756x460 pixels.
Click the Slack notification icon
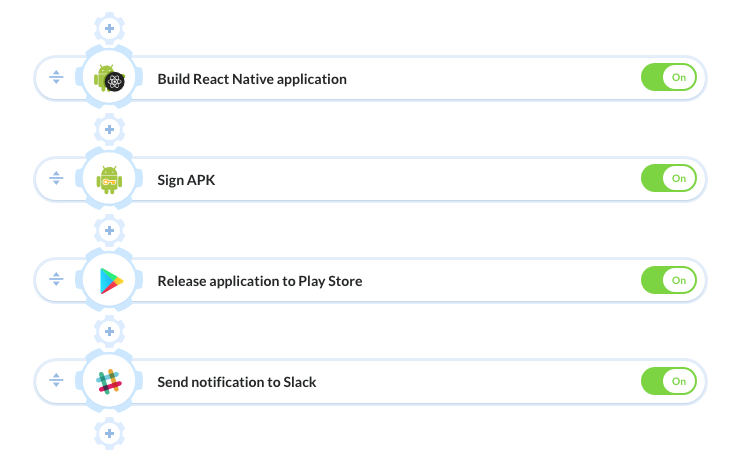click(x=109, y=381)
